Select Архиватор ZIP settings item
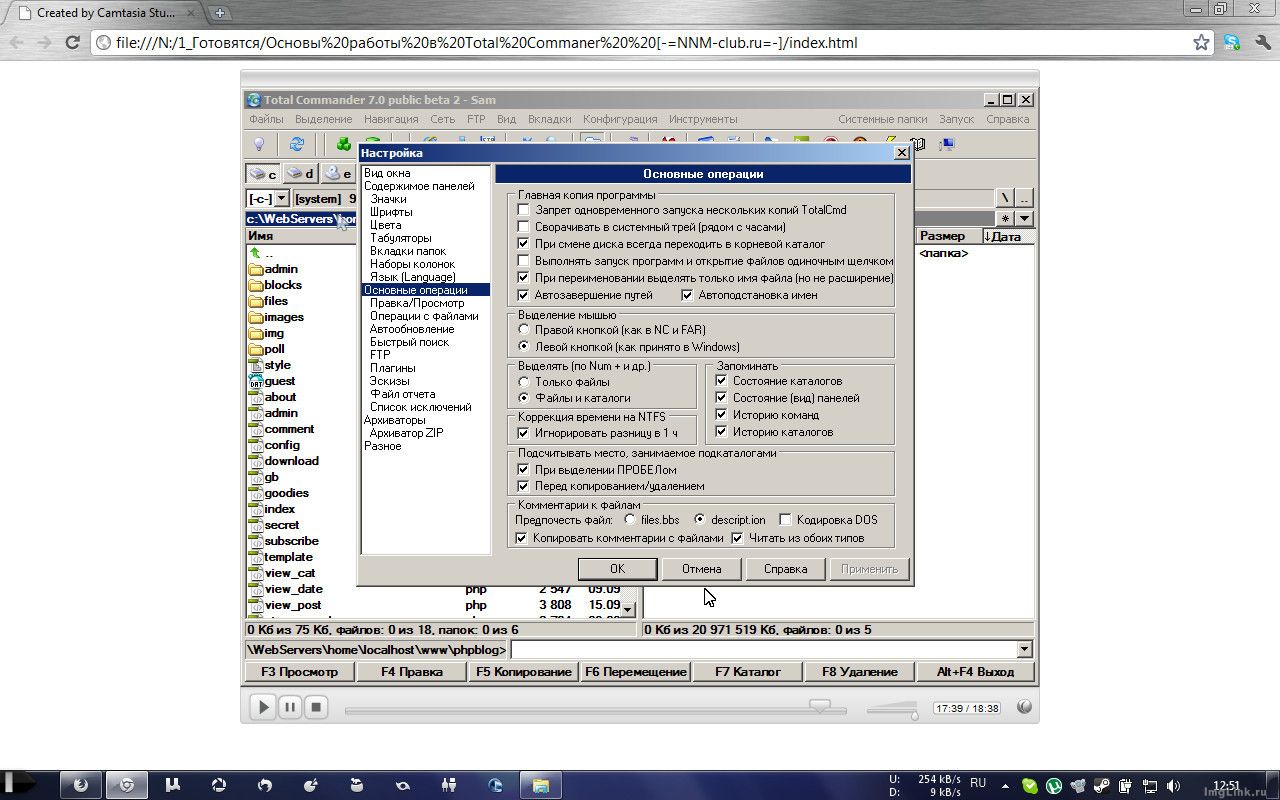Viewport: 1280px width, 800px height. pyautogui.click(x=406, y=433)
